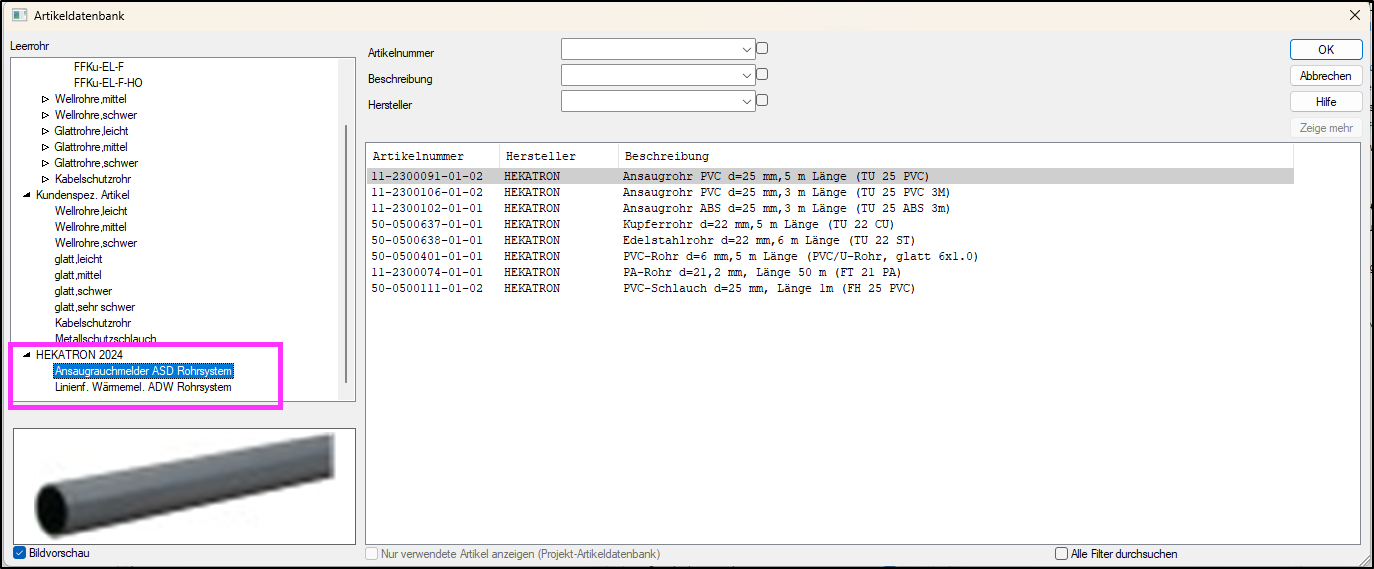Select the glatt,sehr schwer tree item
Viewport: 1374px width, 569px height.
(95, 307)
